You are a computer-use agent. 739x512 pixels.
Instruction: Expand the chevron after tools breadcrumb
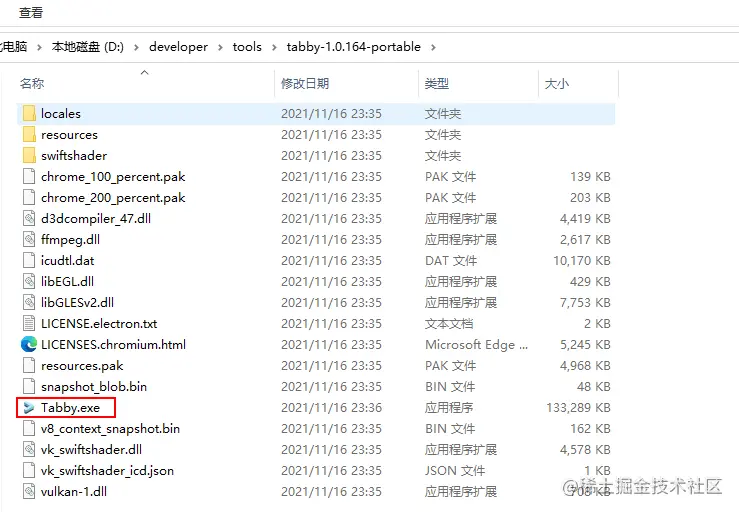pyautogui.click(x=274, y=47)
